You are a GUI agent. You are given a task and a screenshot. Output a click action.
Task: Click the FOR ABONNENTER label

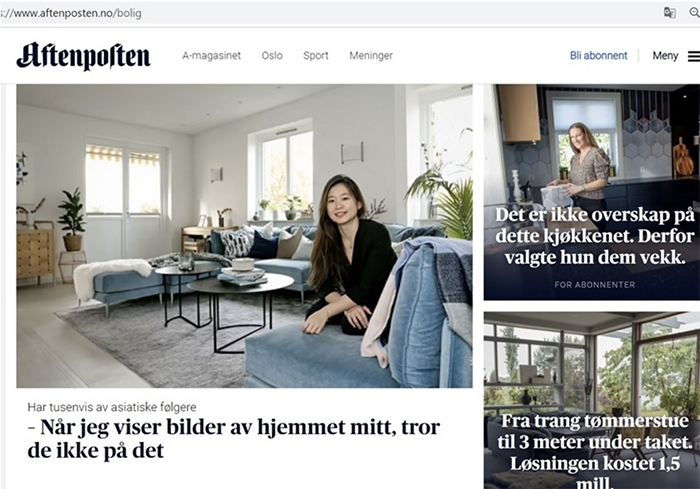[595, 284]
